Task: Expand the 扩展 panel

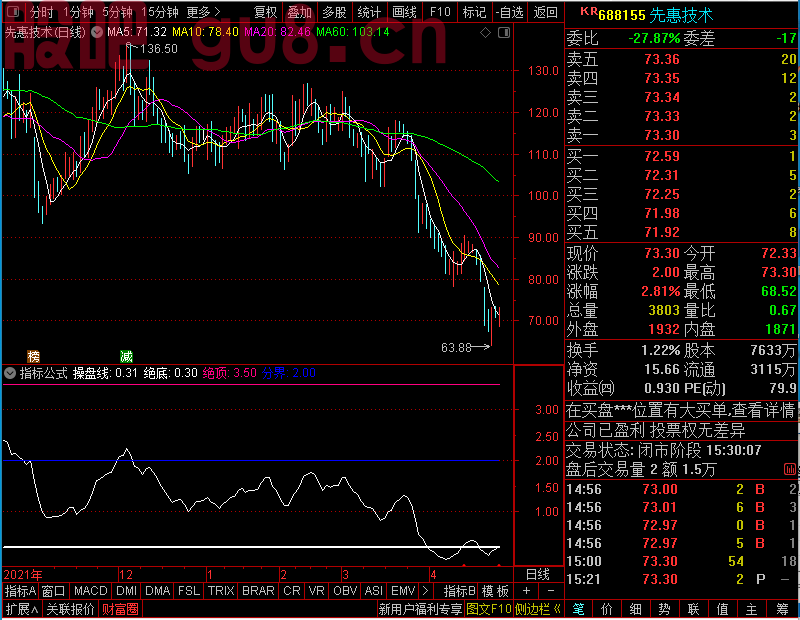Action: 21,609
